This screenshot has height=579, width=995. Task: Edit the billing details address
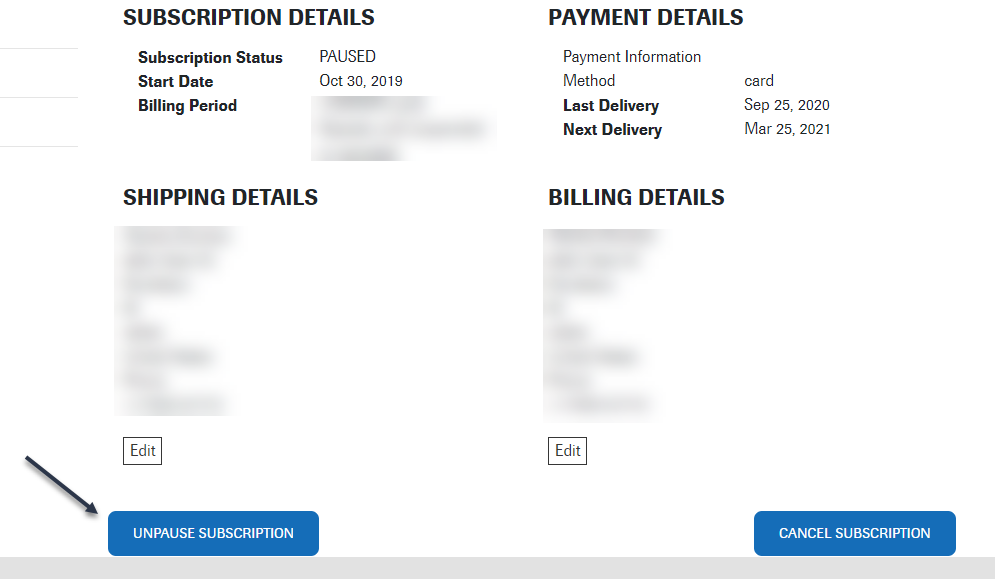tap(567, 451)
